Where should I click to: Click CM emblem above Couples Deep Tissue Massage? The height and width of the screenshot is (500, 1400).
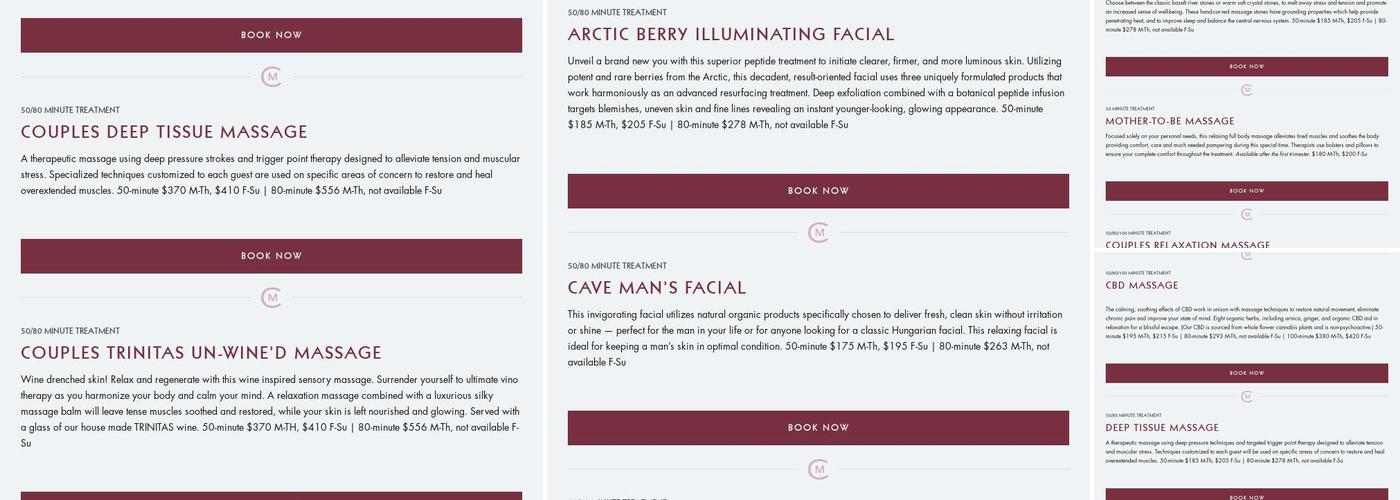[271, 77]
